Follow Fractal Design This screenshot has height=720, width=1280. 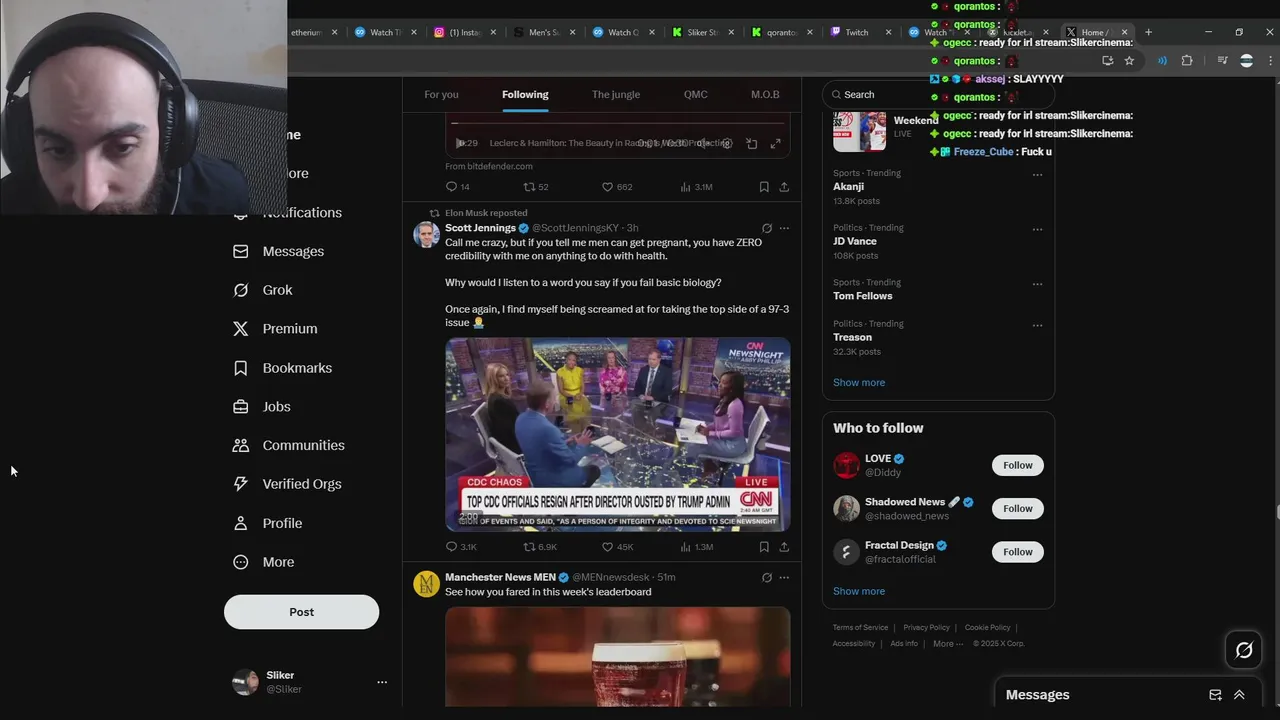[x=1018, y=552]
